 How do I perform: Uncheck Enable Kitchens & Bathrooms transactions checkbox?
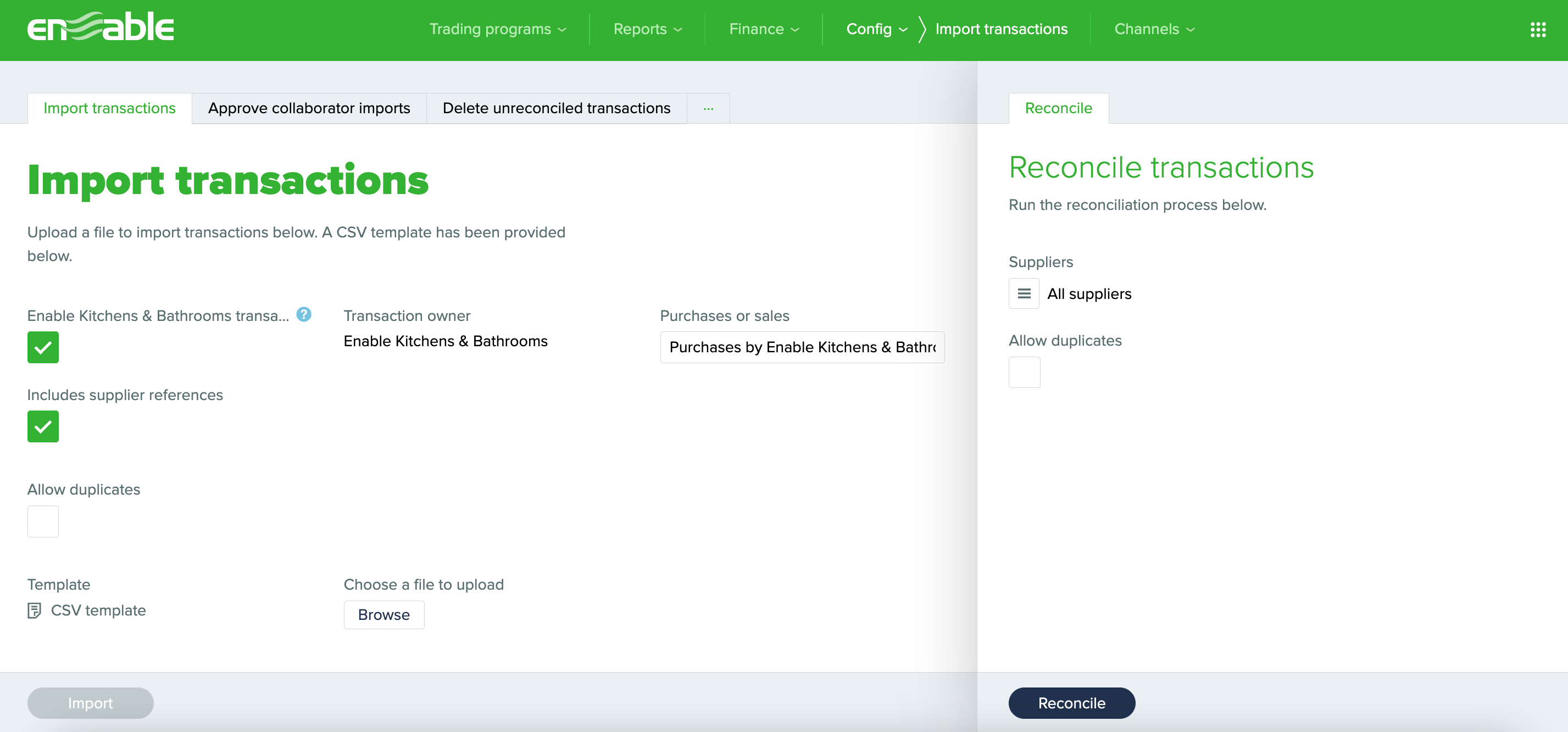click(x=43, y=347)
